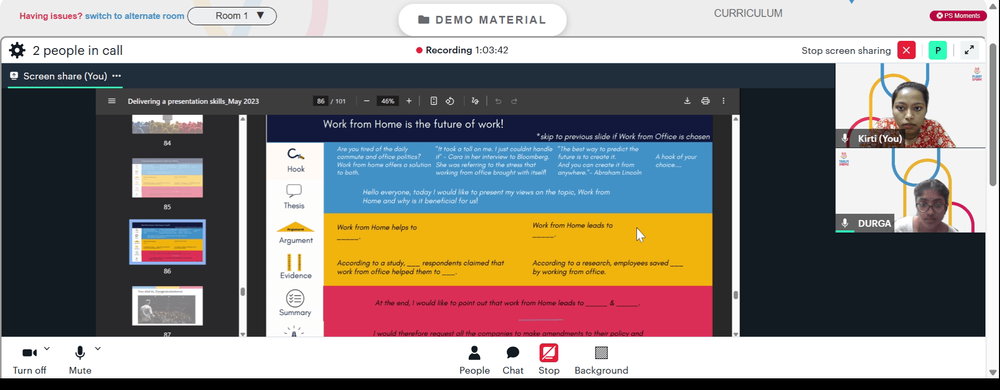Click the Summary checklist icon
The height and width of the screenshot is (390, 1000).
coord(295,298)
